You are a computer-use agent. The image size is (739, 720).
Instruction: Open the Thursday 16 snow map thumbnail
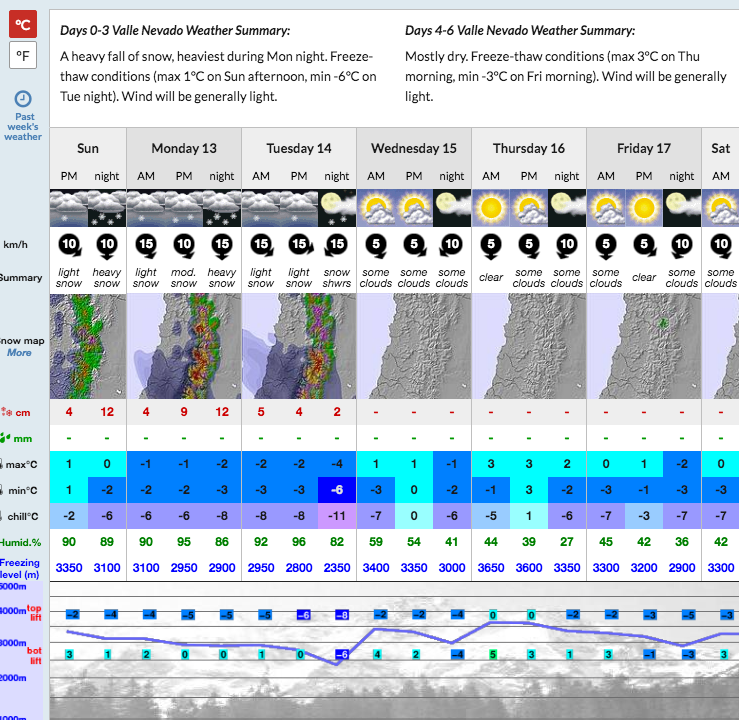pyautogui.click(x=529, y=346)
